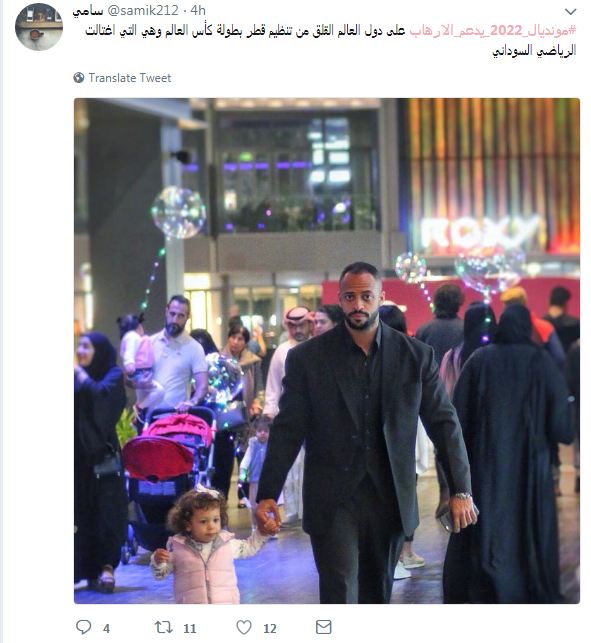The width and height of the screenshot is (591, 643).
Task: Click the الرياضي السوداني text line
Action: click(x=534, y=51)
